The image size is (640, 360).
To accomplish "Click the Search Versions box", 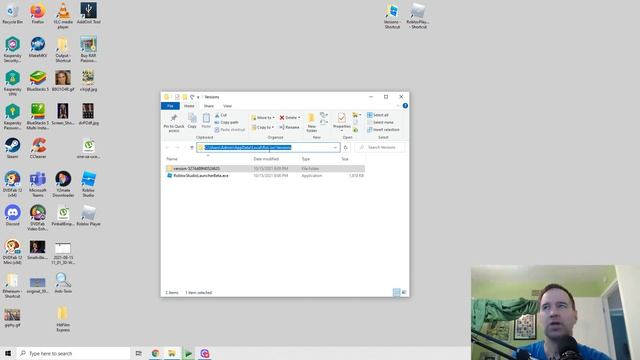I will click(380, 147).
